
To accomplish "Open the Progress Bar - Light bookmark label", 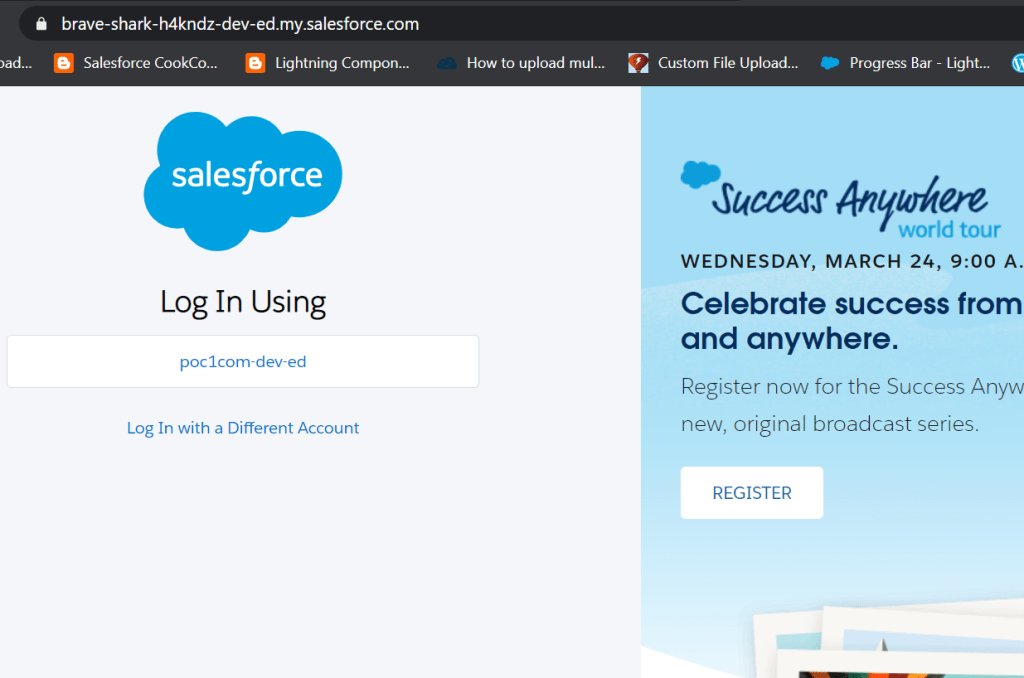I will click(919, 63).
